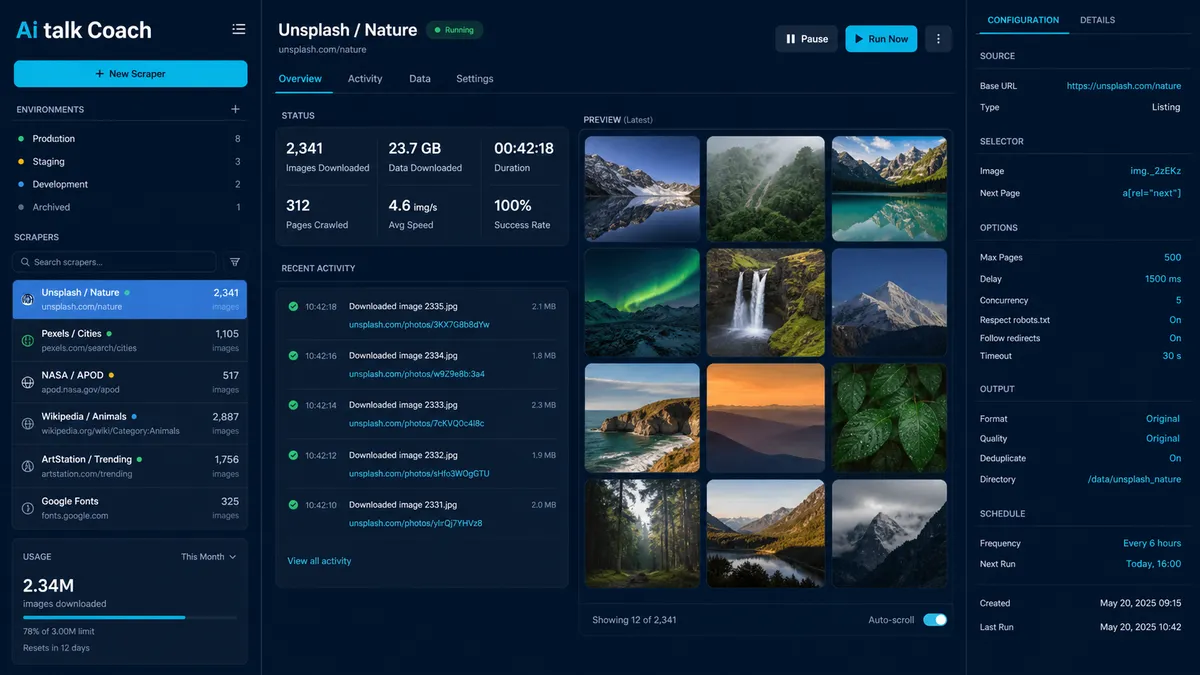This screenshot has height=675, width=1200.
Task: Open the Data tab
Action: pos(420,79)
